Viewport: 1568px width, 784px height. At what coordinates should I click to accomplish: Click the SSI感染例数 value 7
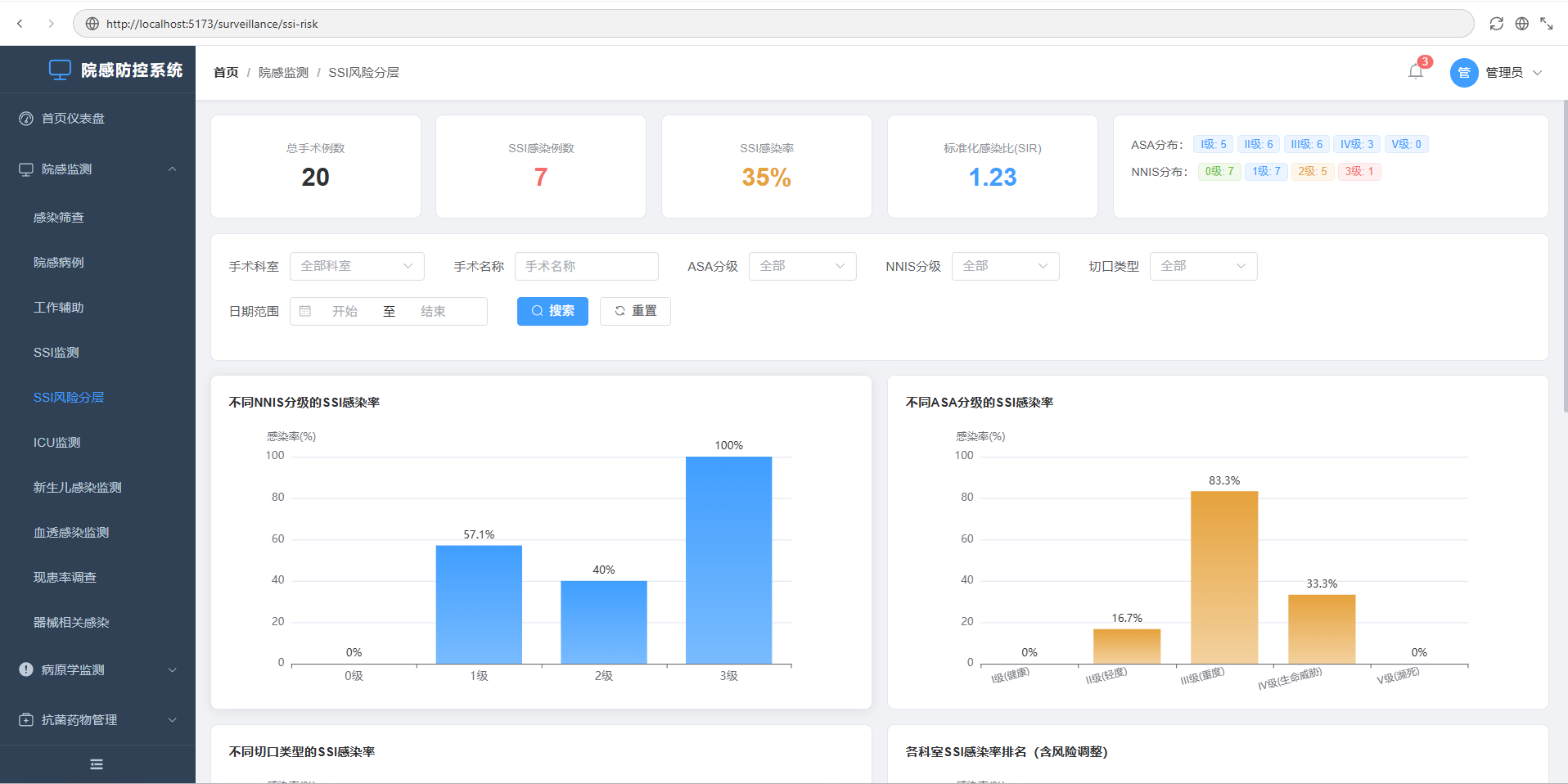pyautogui.click(x=541, y=177)
